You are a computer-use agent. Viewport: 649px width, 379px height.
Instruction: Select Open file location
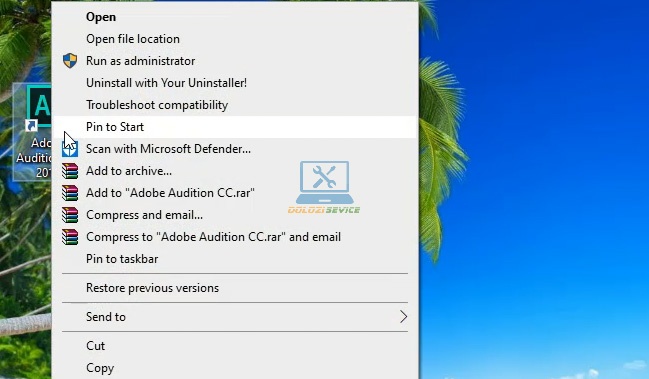coord(235,39)
